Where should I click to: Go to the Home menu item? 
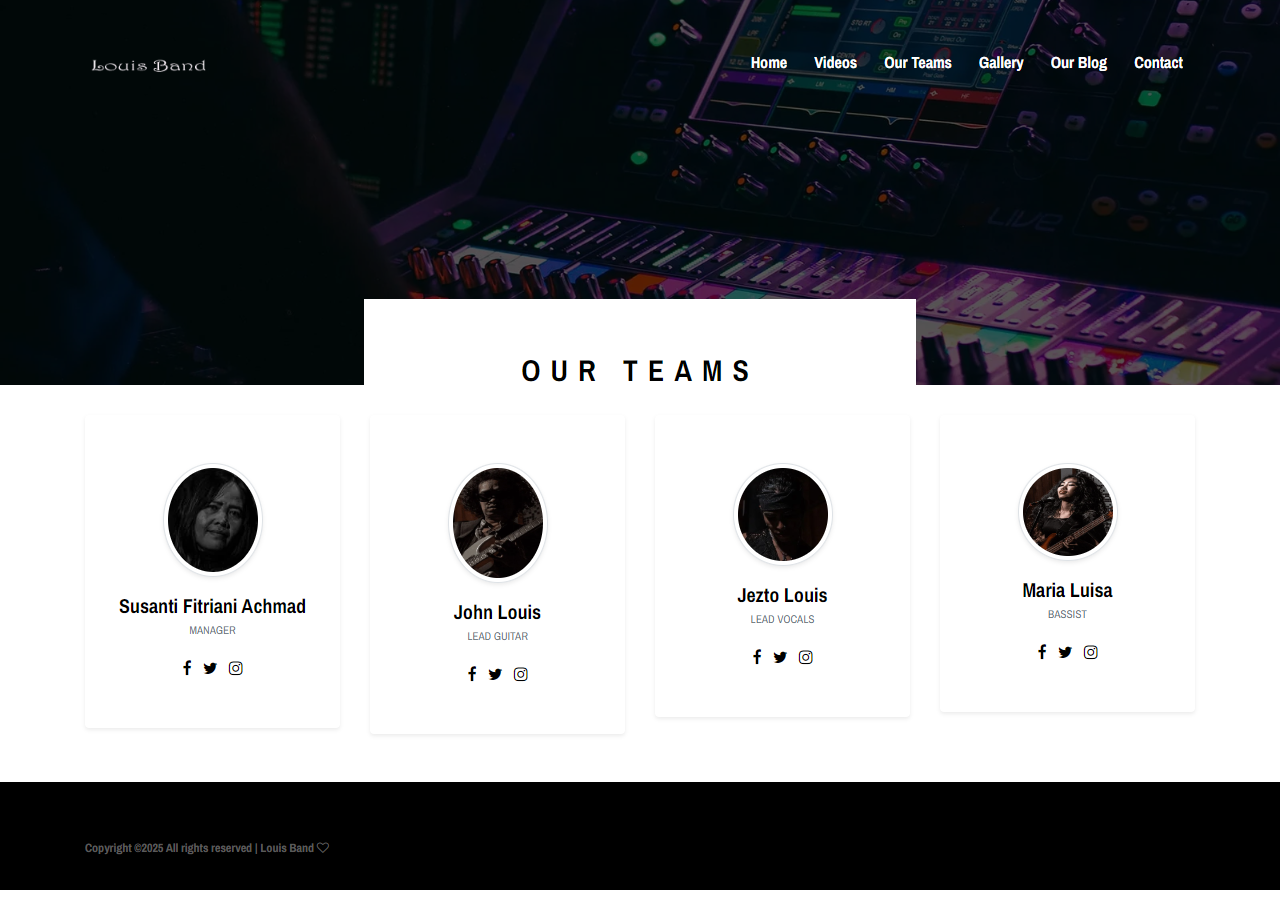click(x=769, y=63)
